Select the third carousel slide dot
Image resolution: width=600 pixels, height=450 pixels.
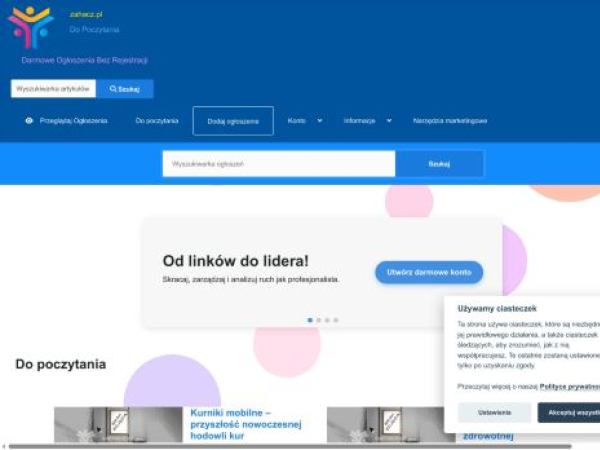[x=327, y=320]
